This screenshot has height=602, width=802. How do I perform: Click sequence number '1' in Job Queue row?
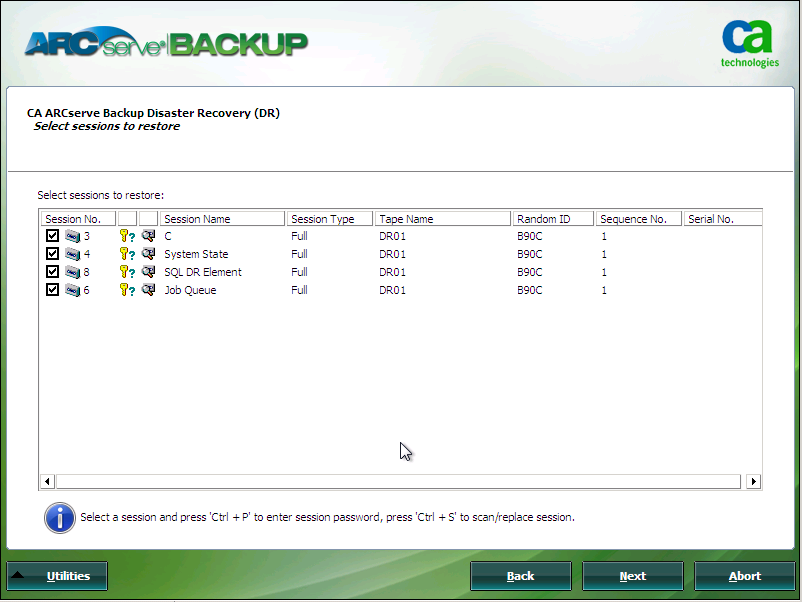click(604, 290)
